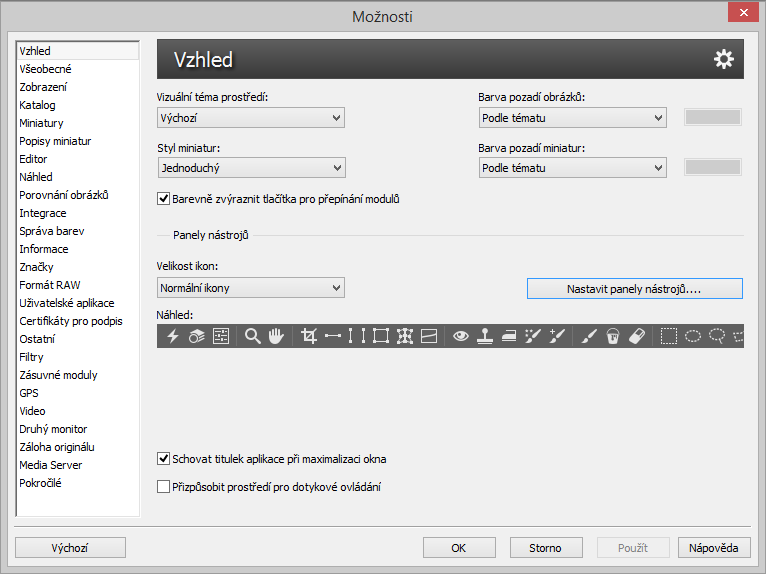The image size is (766, 574).
Task: Select the clone stamp tool icon
Action: (484, 337)
